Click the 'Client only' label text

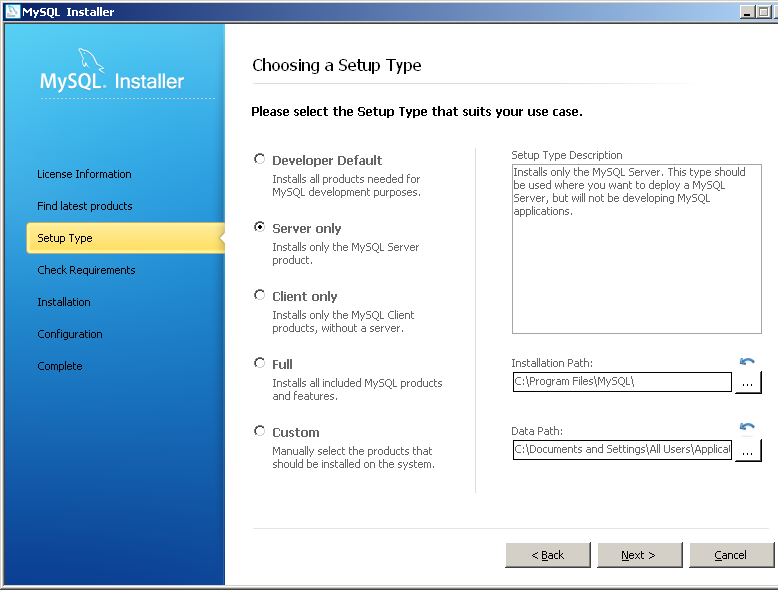pos(305,296)
